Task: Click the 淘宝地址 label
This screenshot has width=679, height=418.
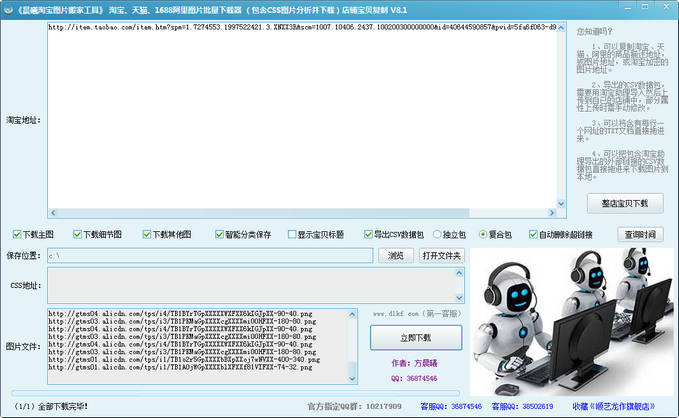Action: point(23,120)
